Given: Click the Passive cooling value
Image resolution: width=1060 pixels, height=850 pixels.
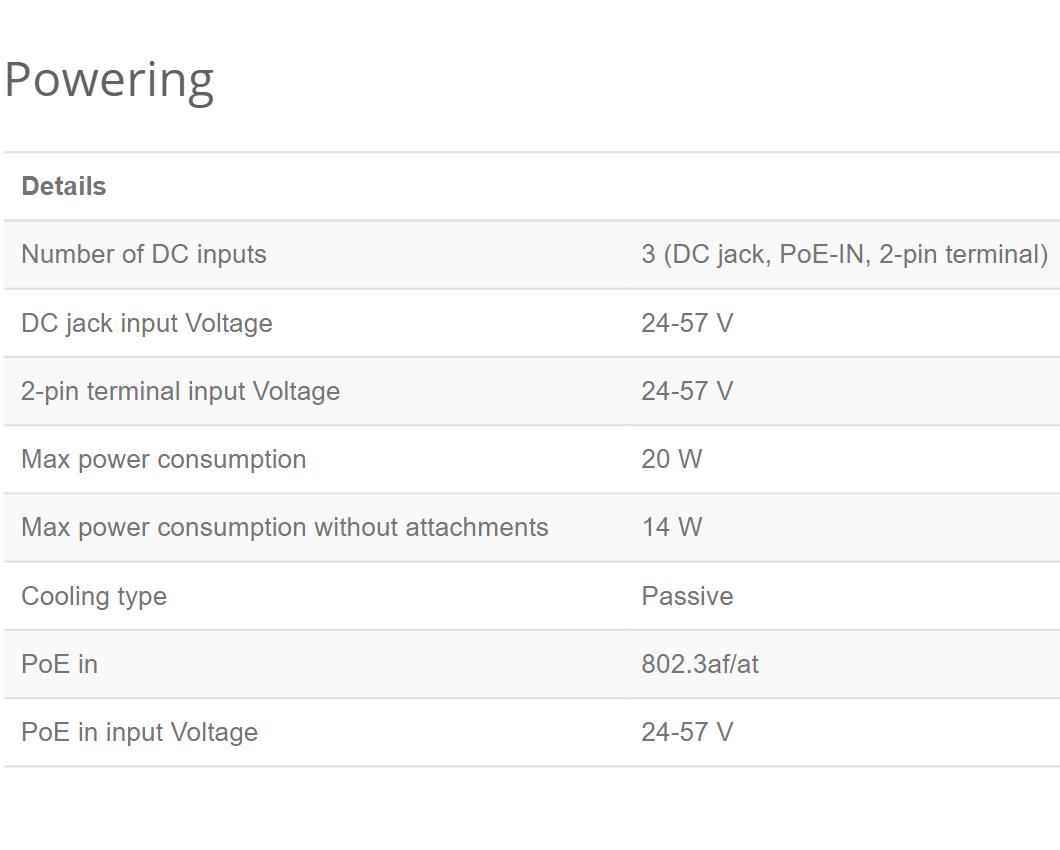Looking at the screenshot, I should tap(687, 596).
